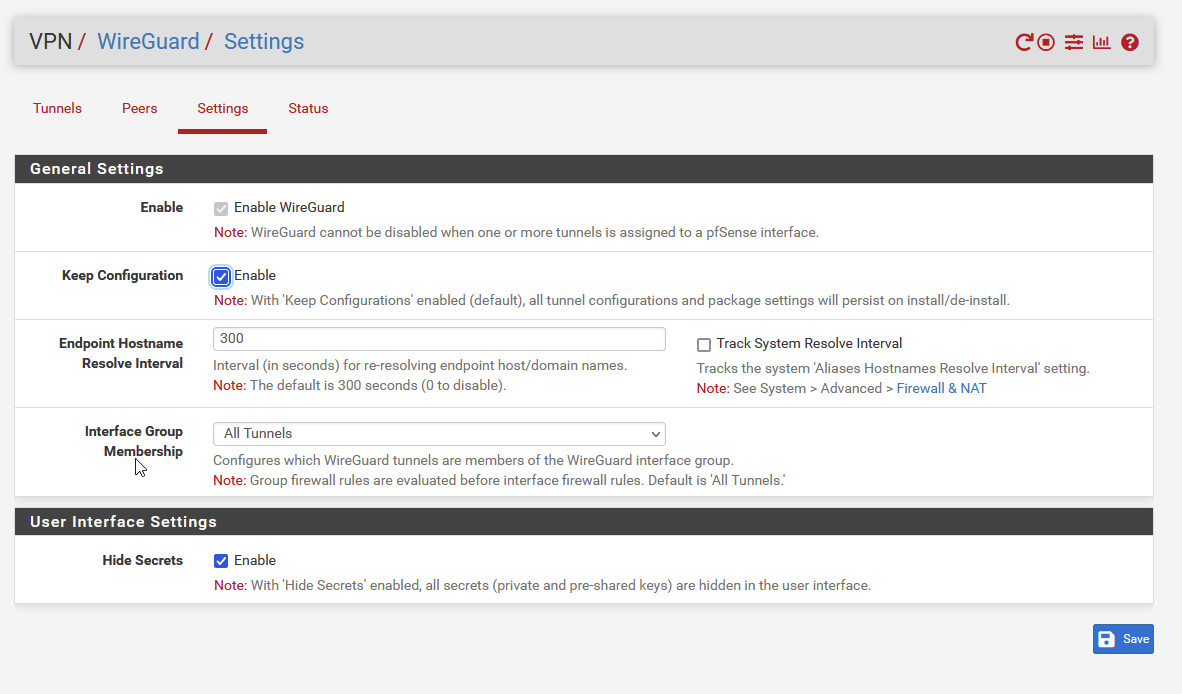Open the Peers tab
The height and width of the screenshot is (694, 1182).
click(x=139, y=108)
